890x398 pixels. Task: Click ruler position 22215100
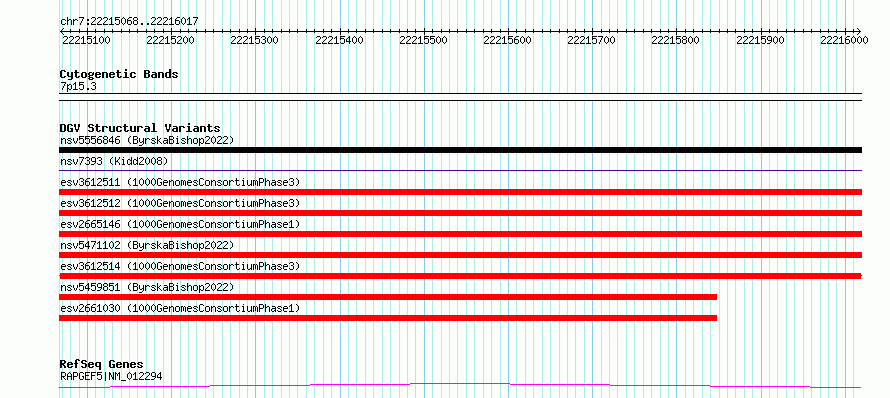coord(86,40)
